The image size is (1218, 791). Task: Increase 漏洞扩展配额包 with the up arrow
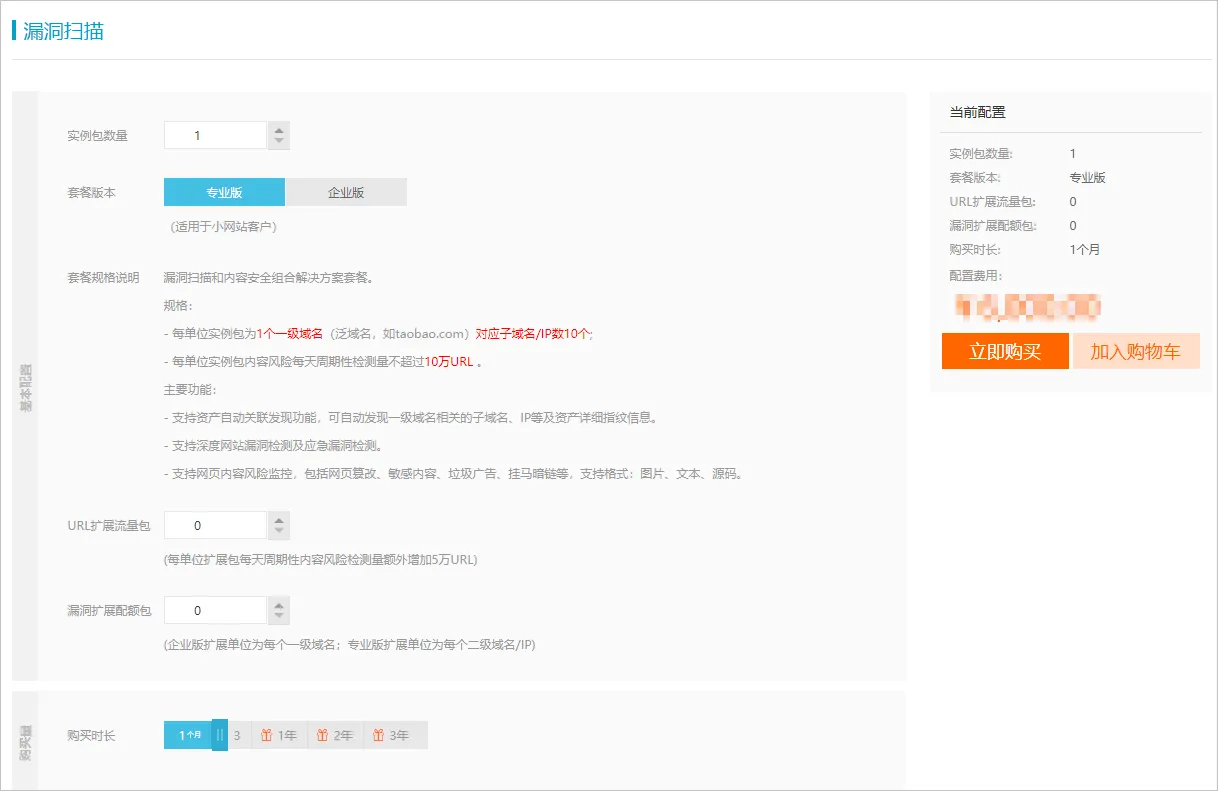[279, 604]
